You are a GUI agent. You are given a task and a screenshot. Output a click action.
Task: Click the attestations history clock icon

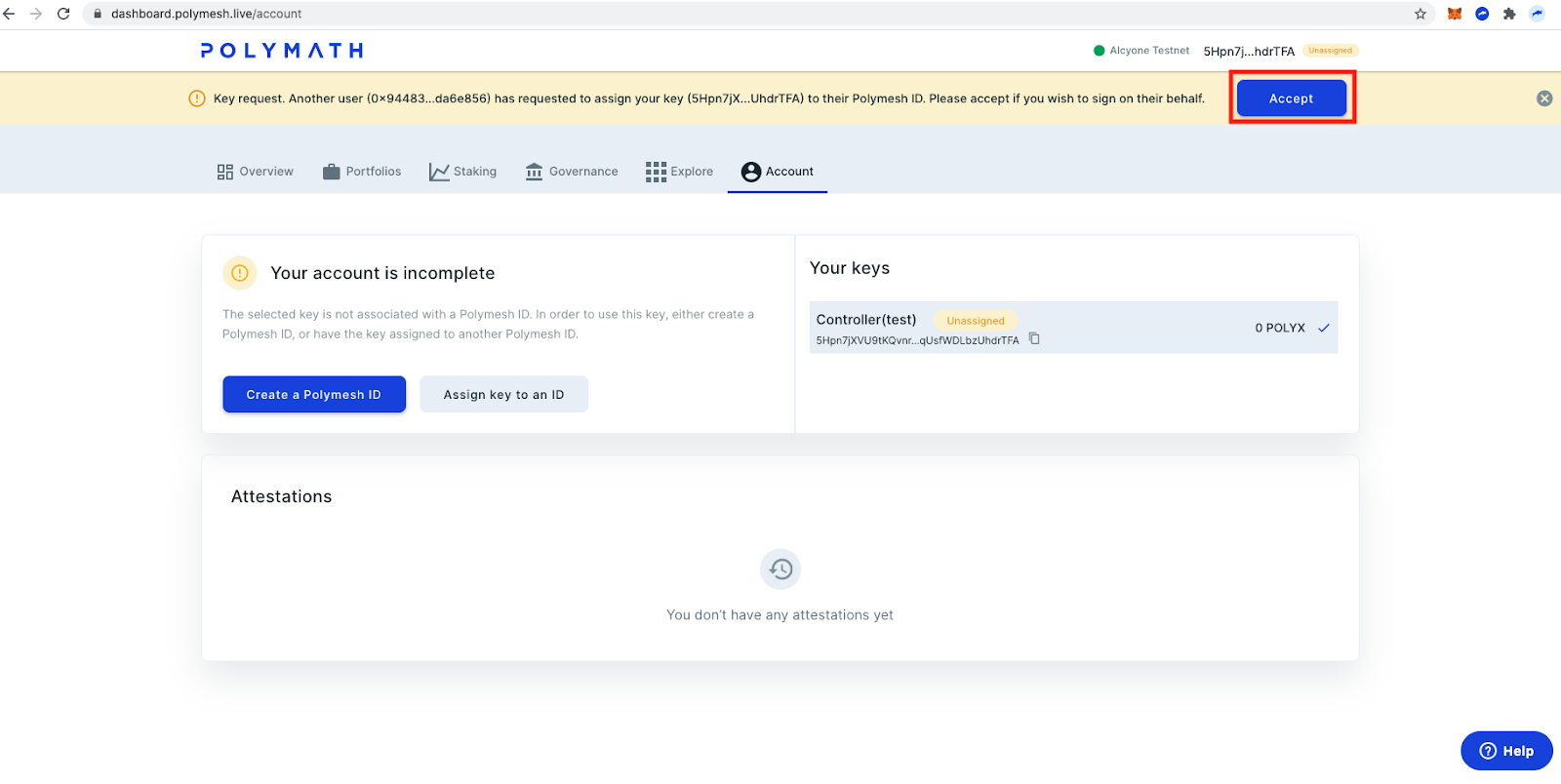(x=780, y=569)
